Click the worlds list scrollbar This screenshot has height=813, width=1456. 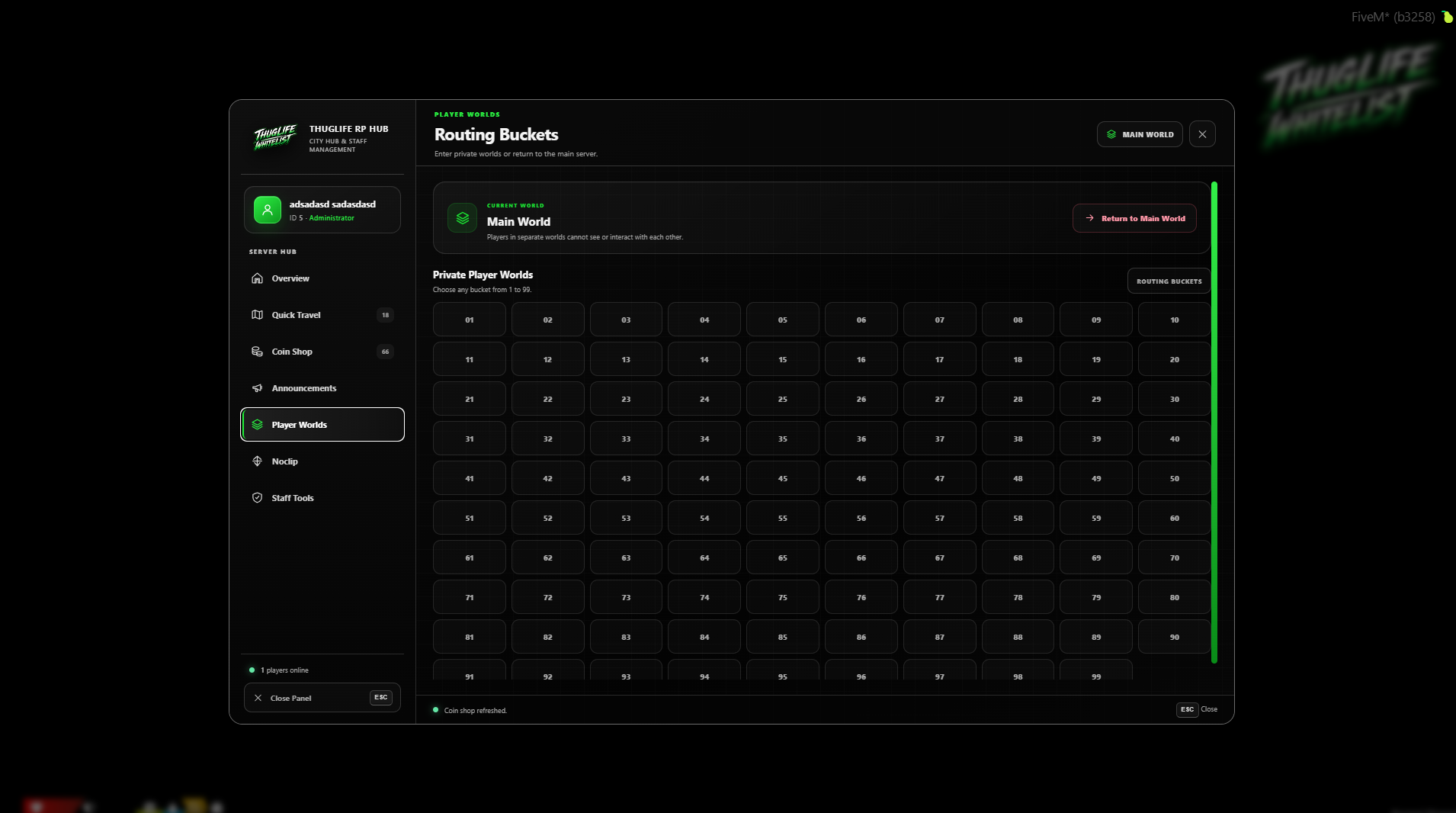(x=1214, y=423)
